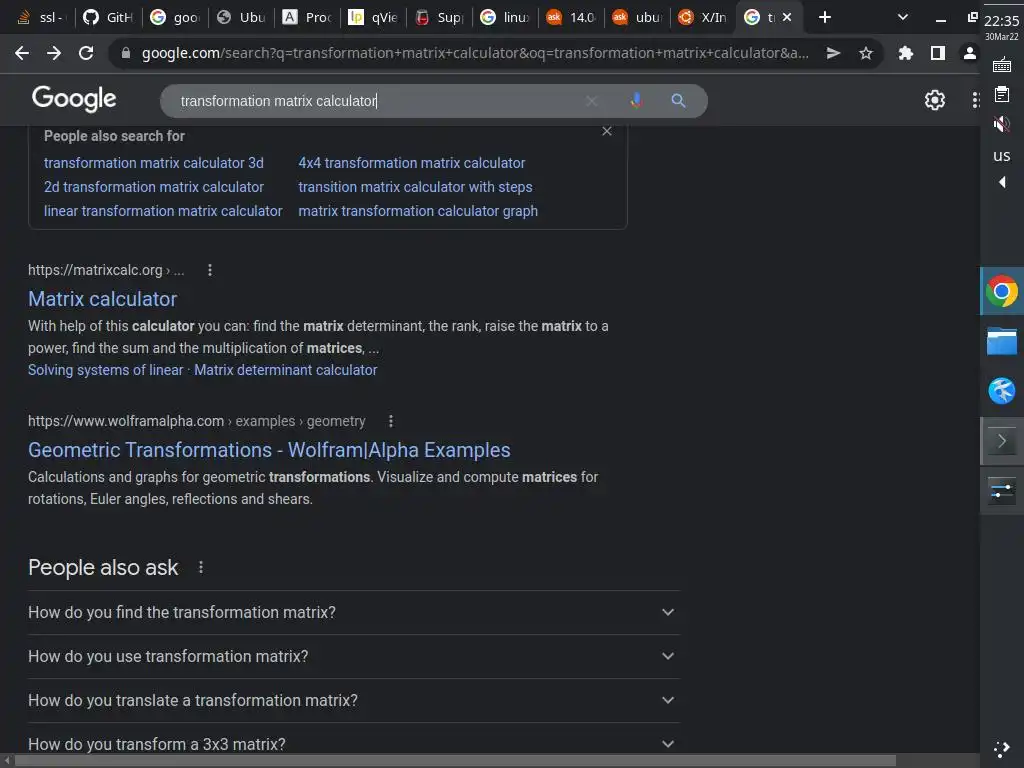Open the browser extensions puzzle icon
This screenshot has width=1024, height=768.
coord(905,53)
